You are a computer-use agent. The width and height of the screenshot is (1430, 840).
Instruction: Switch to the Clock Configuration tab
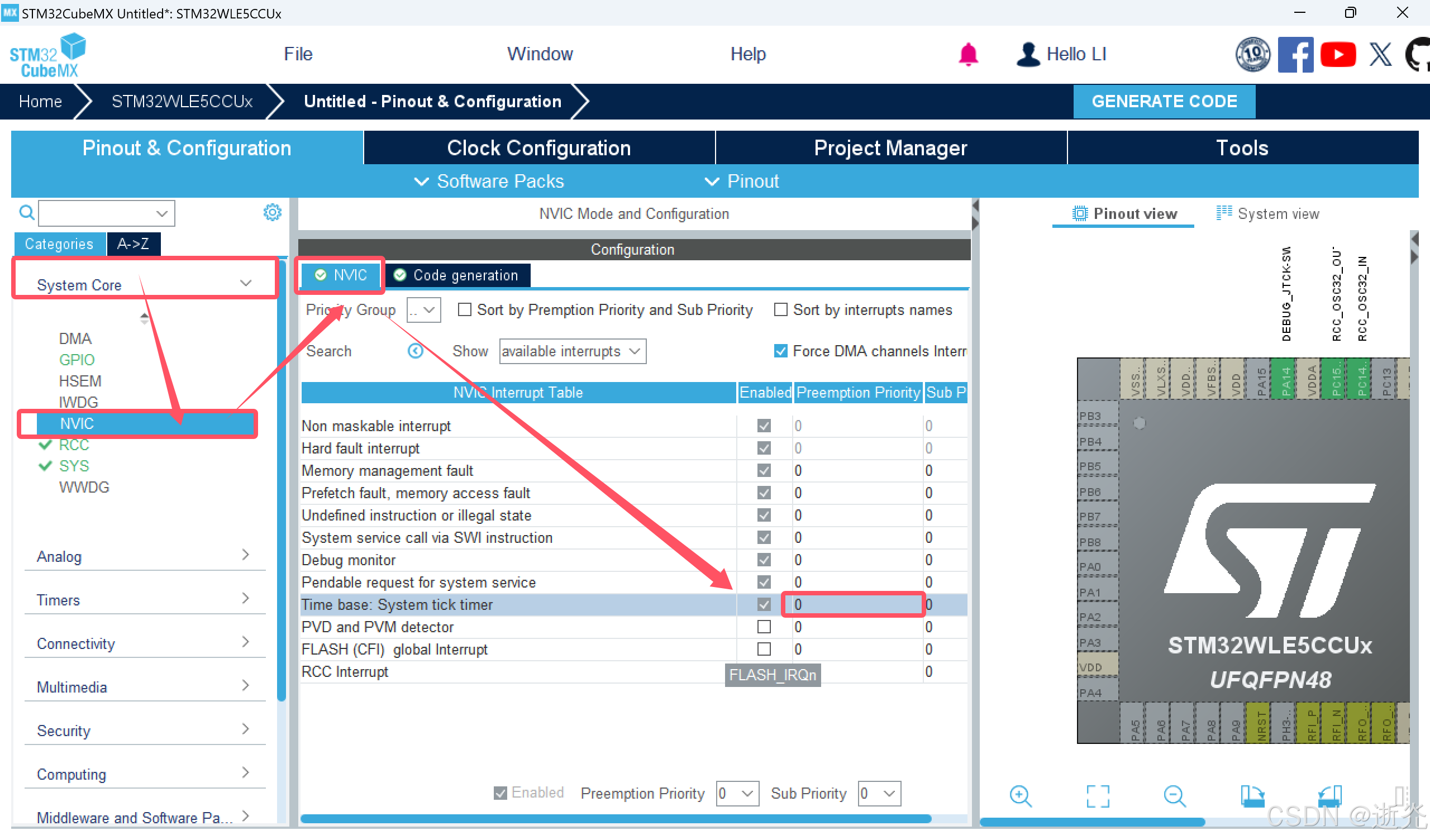538,147
